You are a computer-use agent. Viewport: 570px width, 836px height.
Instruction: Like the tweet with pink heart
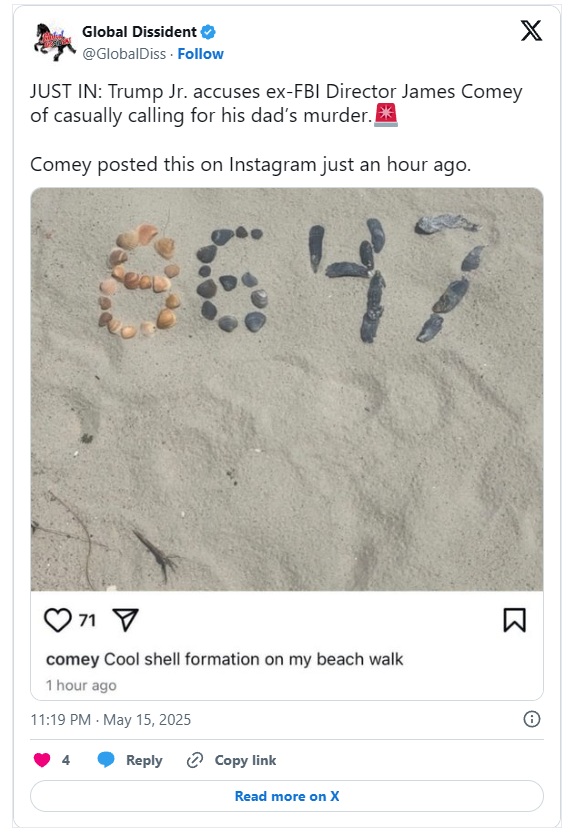click(42, 760)
